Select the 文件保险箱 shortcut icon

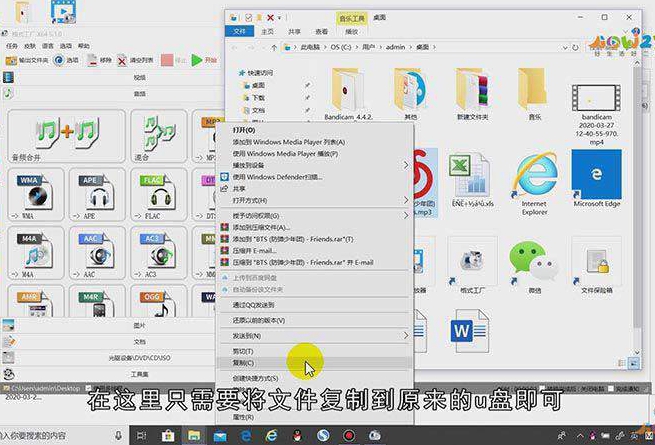597,267
